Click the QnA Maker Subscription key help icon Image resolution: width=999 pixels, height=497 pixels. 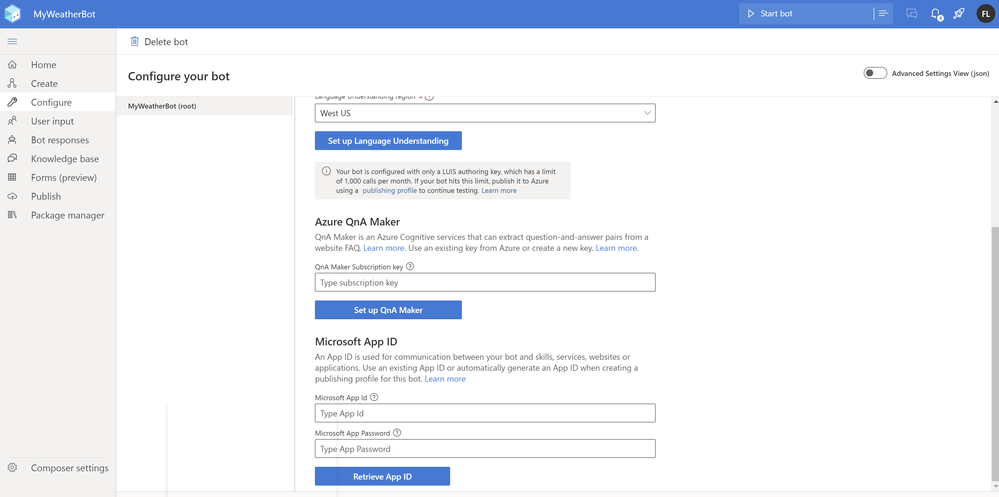[x=411, y=267]
